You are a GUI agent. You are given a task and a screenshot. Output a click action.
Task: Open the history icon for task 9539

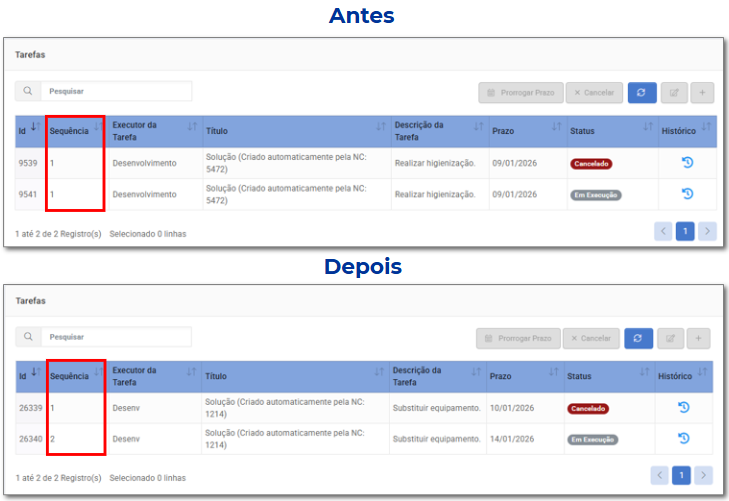pyautogui.click(x=687, y=163)
